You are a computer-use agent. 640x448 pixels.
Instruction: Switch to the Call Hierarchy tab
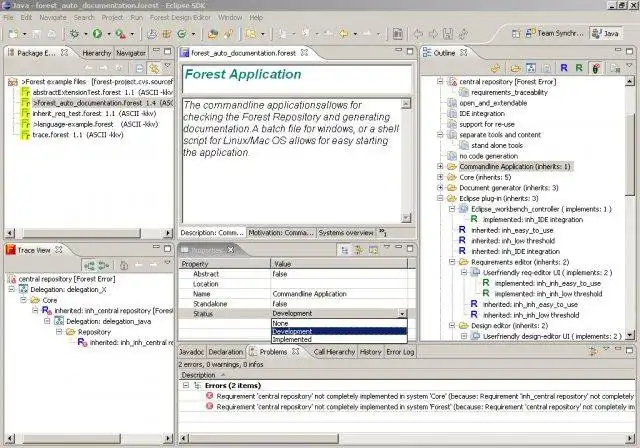[x=334, y=351]
